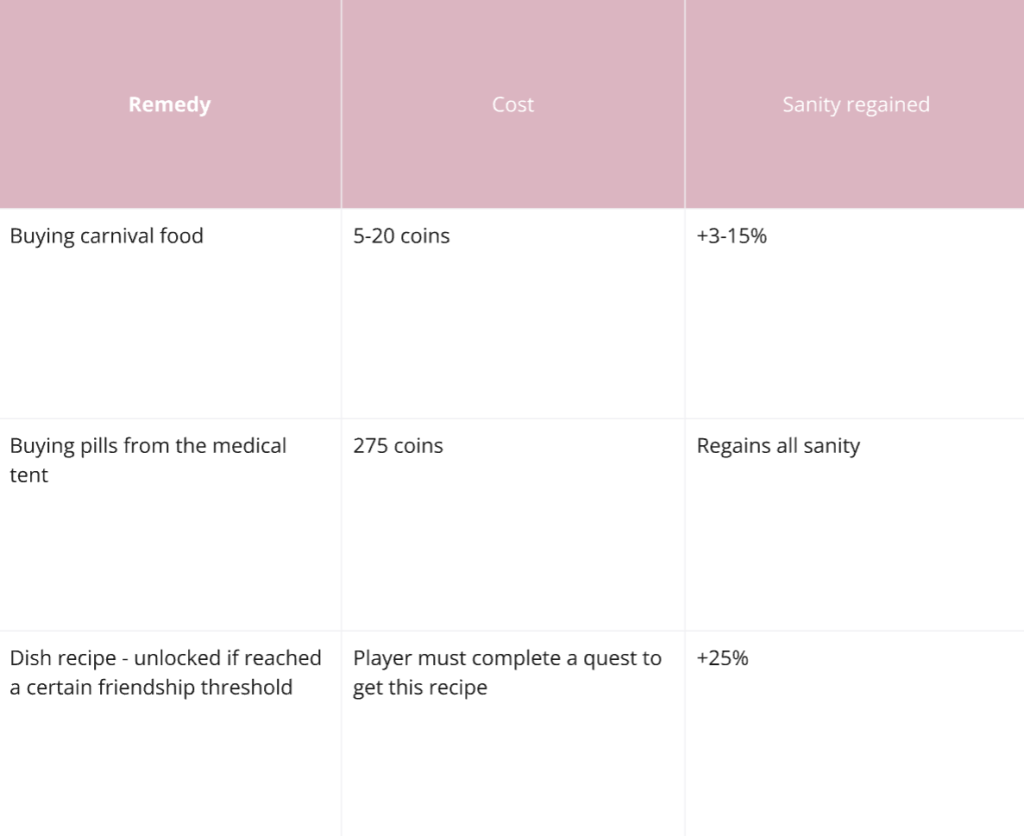Select the +25% sanity cell
Screen dimensions: 1024x836
[856, 733]
